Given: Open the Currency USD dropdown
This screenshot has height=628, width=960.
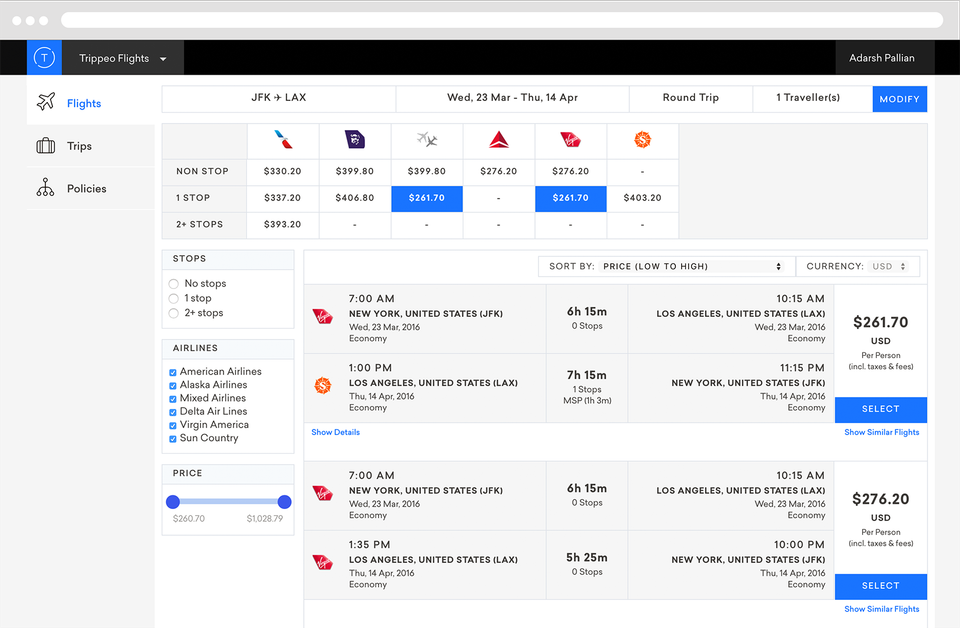Looking at the screenshot, I should [x=888, y=267].
